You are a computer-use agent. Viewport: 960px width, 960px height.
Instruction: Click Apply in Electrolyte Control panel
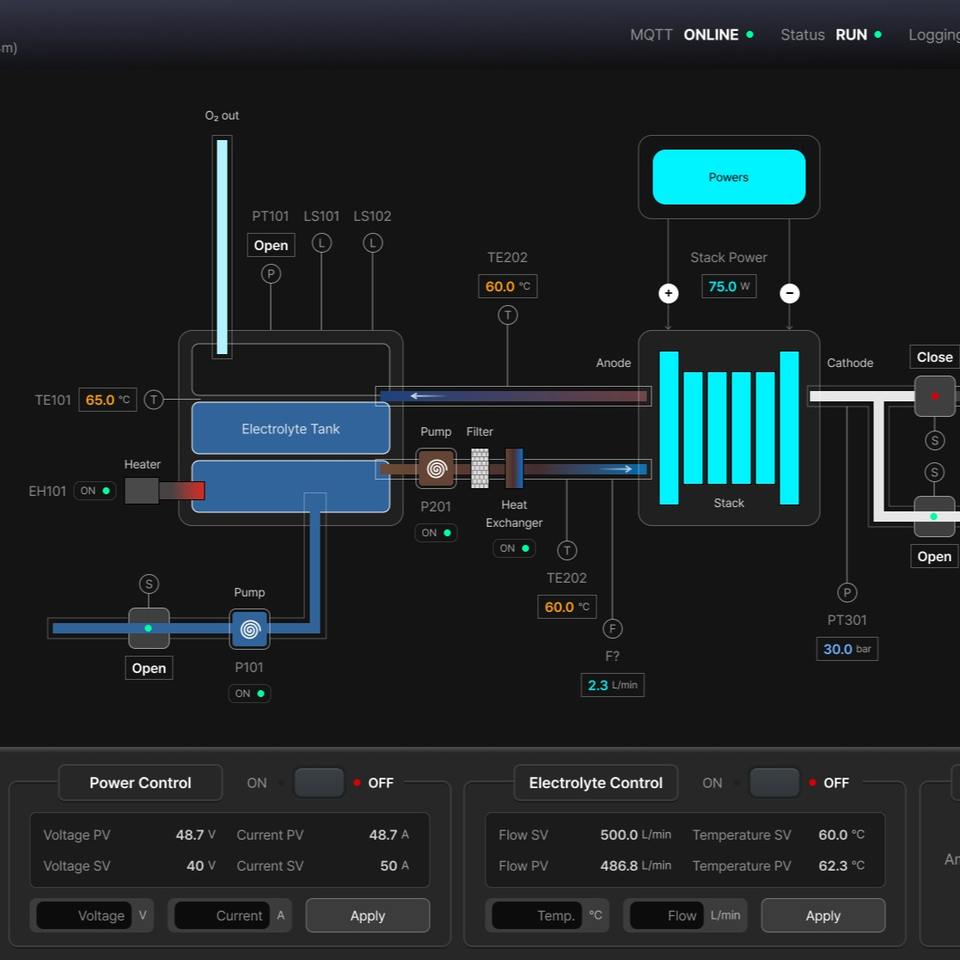822,915
